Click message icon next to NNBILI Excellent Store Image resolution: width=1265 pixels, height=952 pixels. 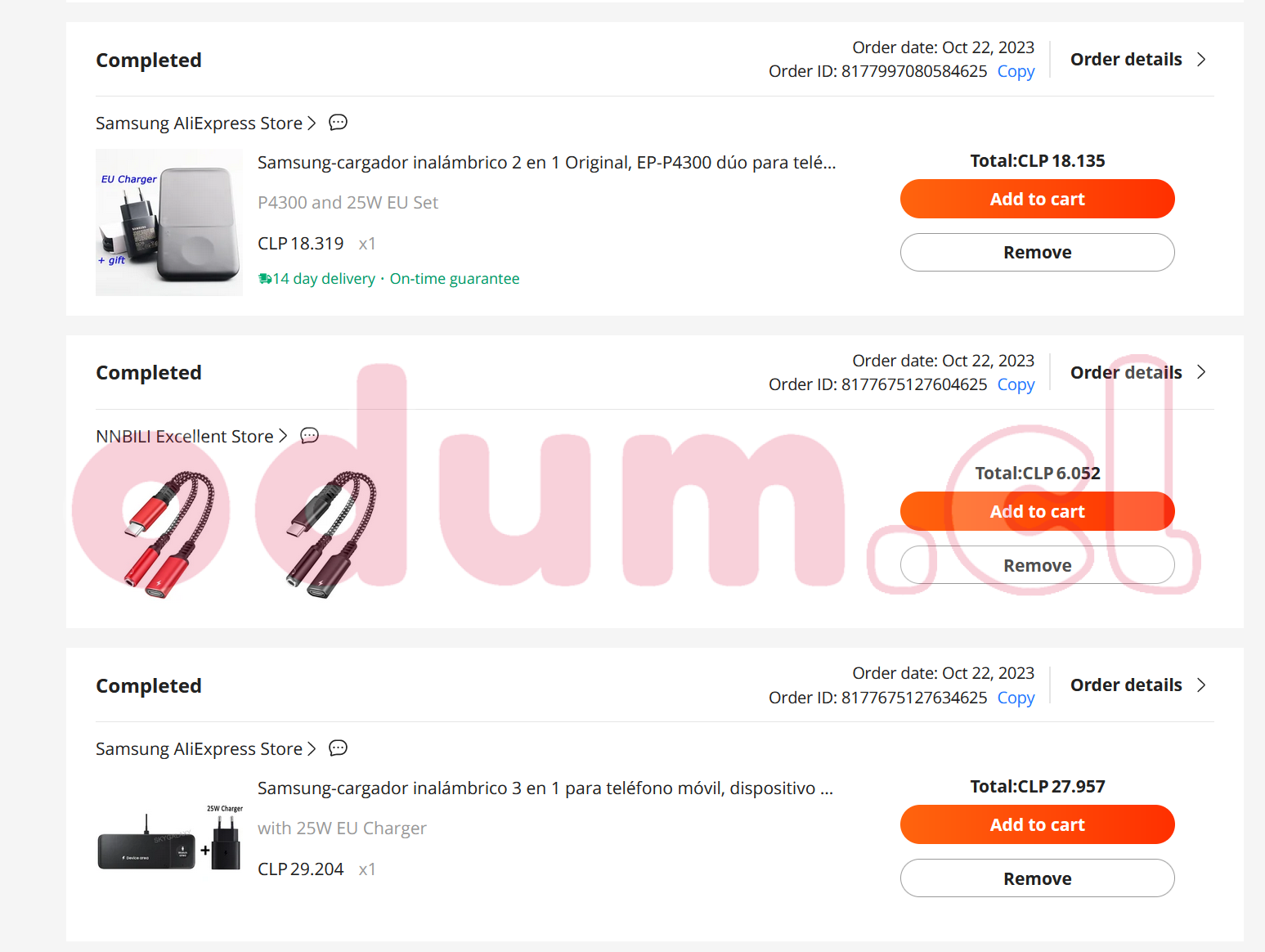309,436
